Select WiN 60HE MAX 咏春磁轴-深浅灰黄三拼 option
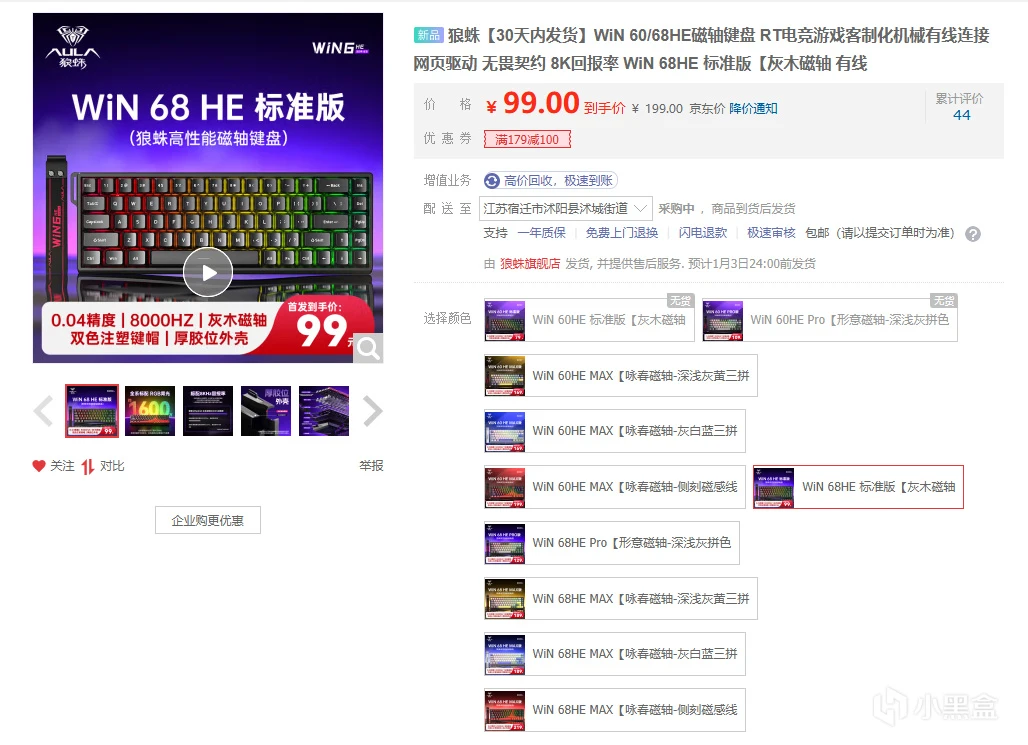The image size is (1028, 745). [x=620, y=375]
